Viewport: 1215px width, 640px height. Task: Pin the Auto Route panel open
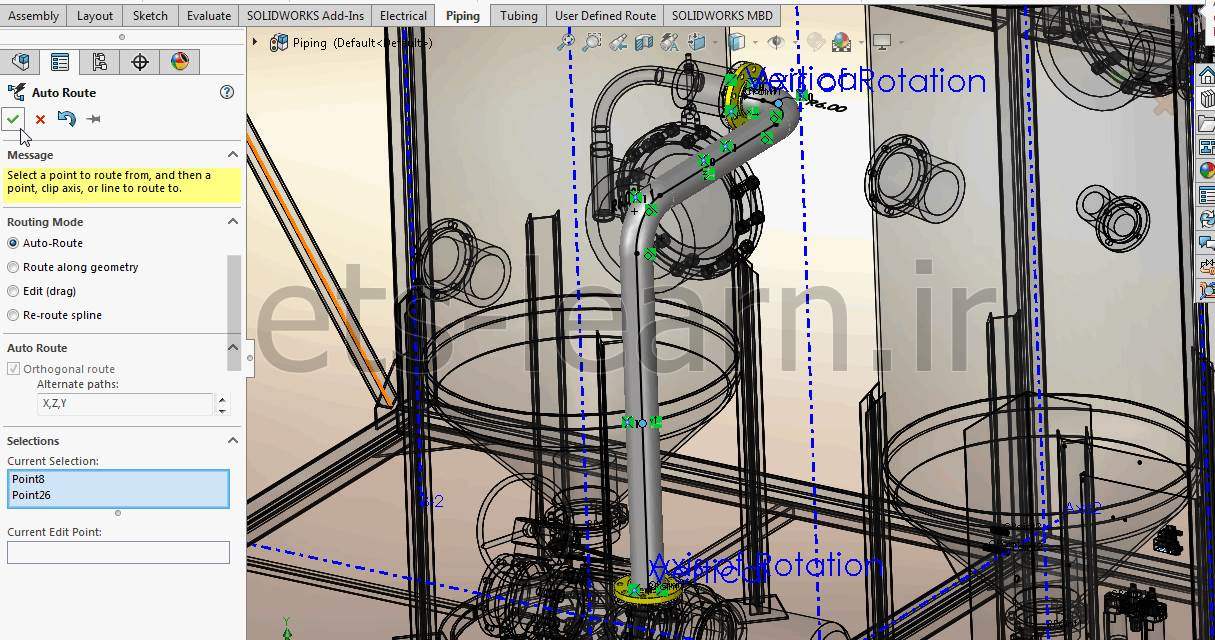tap(93, 119)
